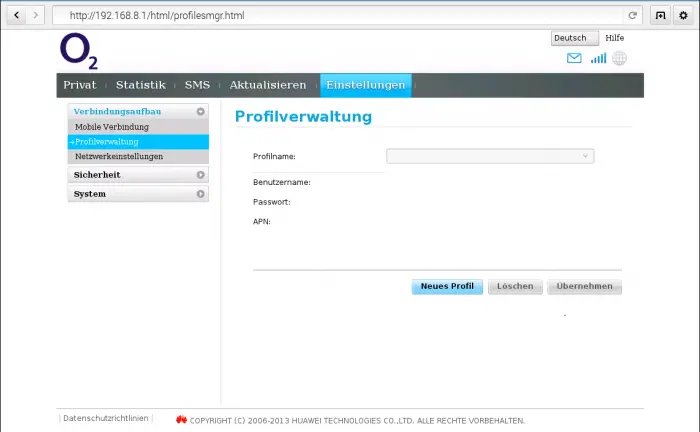Expand the Sicherheit section
The image size is (700, 432).
(x=138, y=175)
